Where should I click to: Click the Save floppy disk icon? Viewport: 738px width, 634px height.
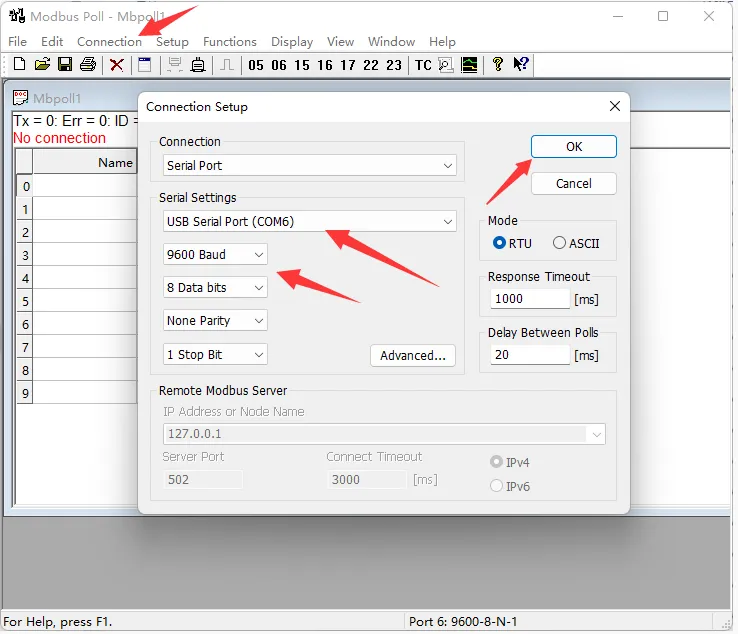[65, 65]
